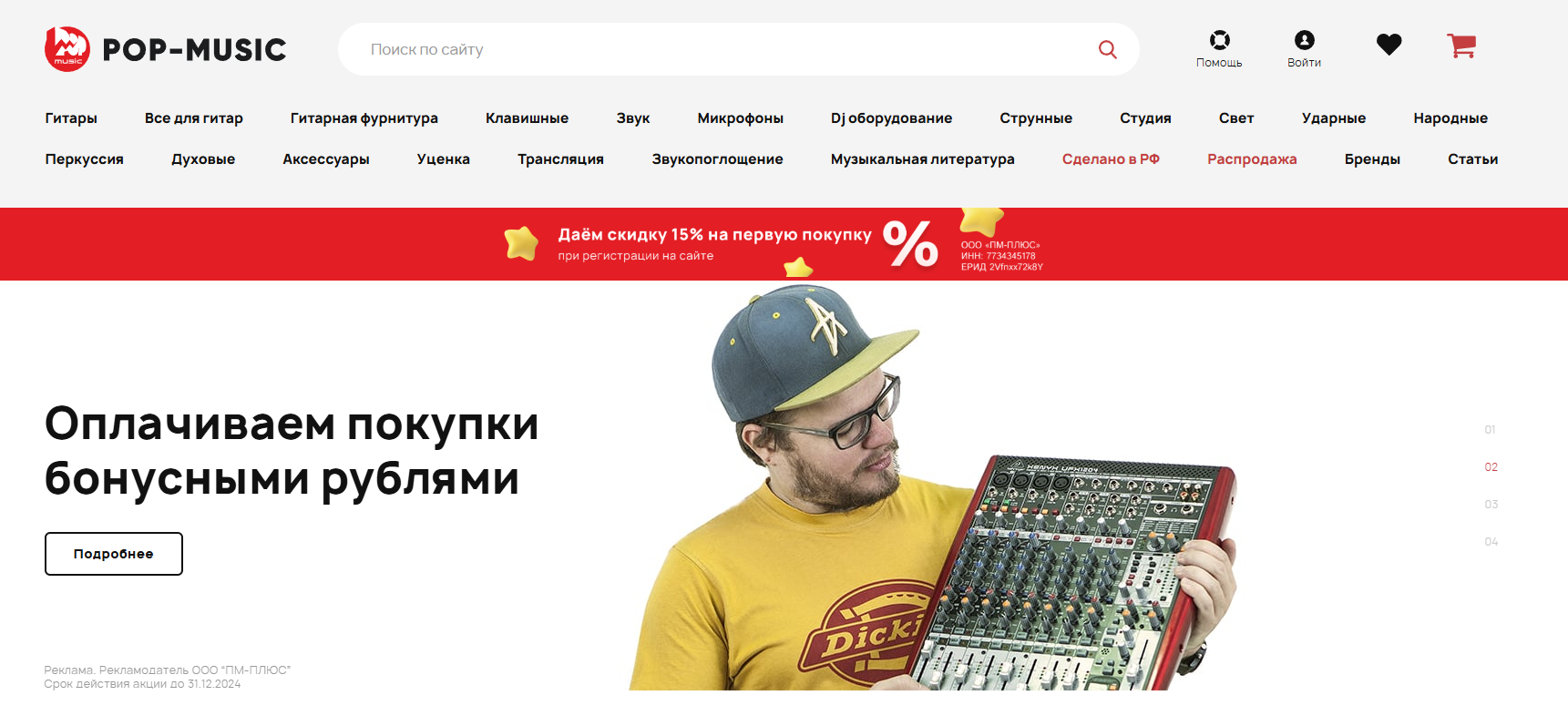
Task: Click the yellow star on promo banner
Action: click(521, 243)
